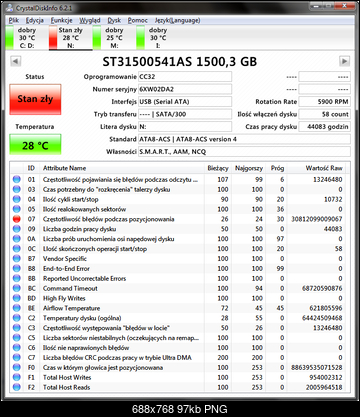360x417 pixels.
Task: Open the Wygląd menu
Action: click(x=90, y=20)
